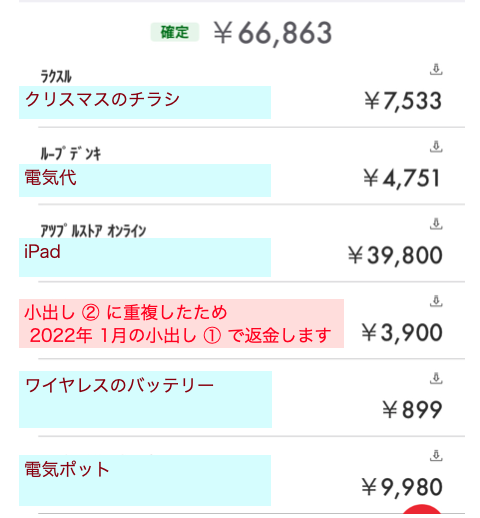Click the ¥39,800 amount
Screen dimensions: 480x518
395,256
